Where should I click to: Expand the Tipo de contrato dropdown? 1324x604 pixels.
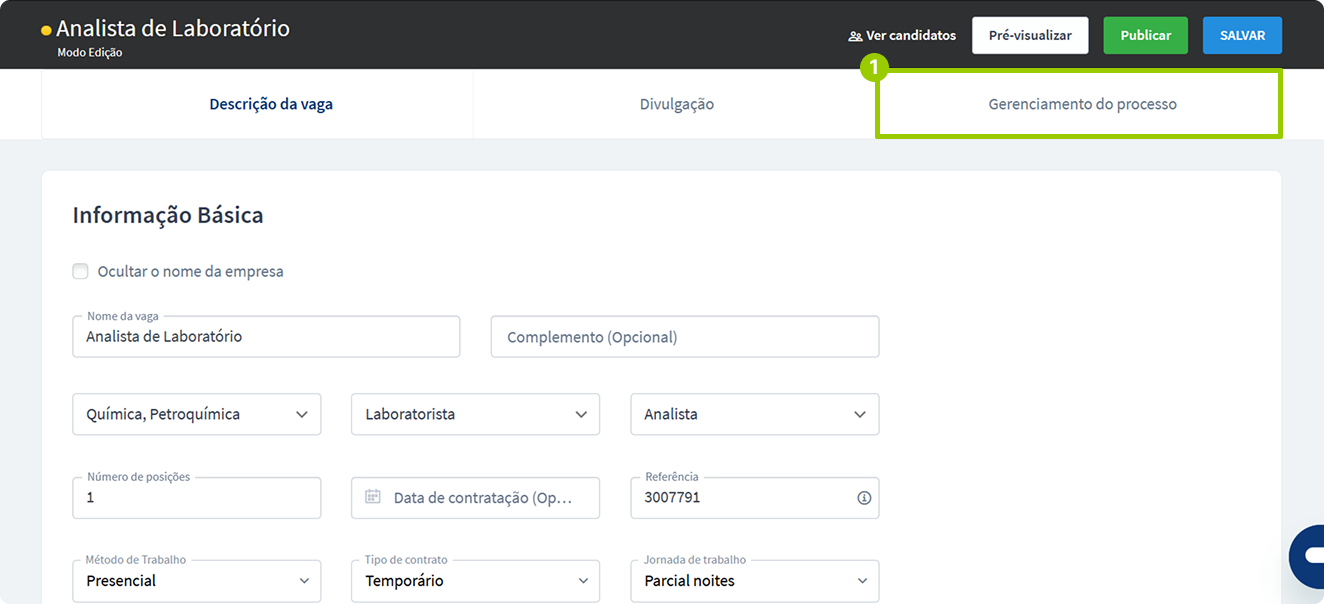(x=475, y=581)
